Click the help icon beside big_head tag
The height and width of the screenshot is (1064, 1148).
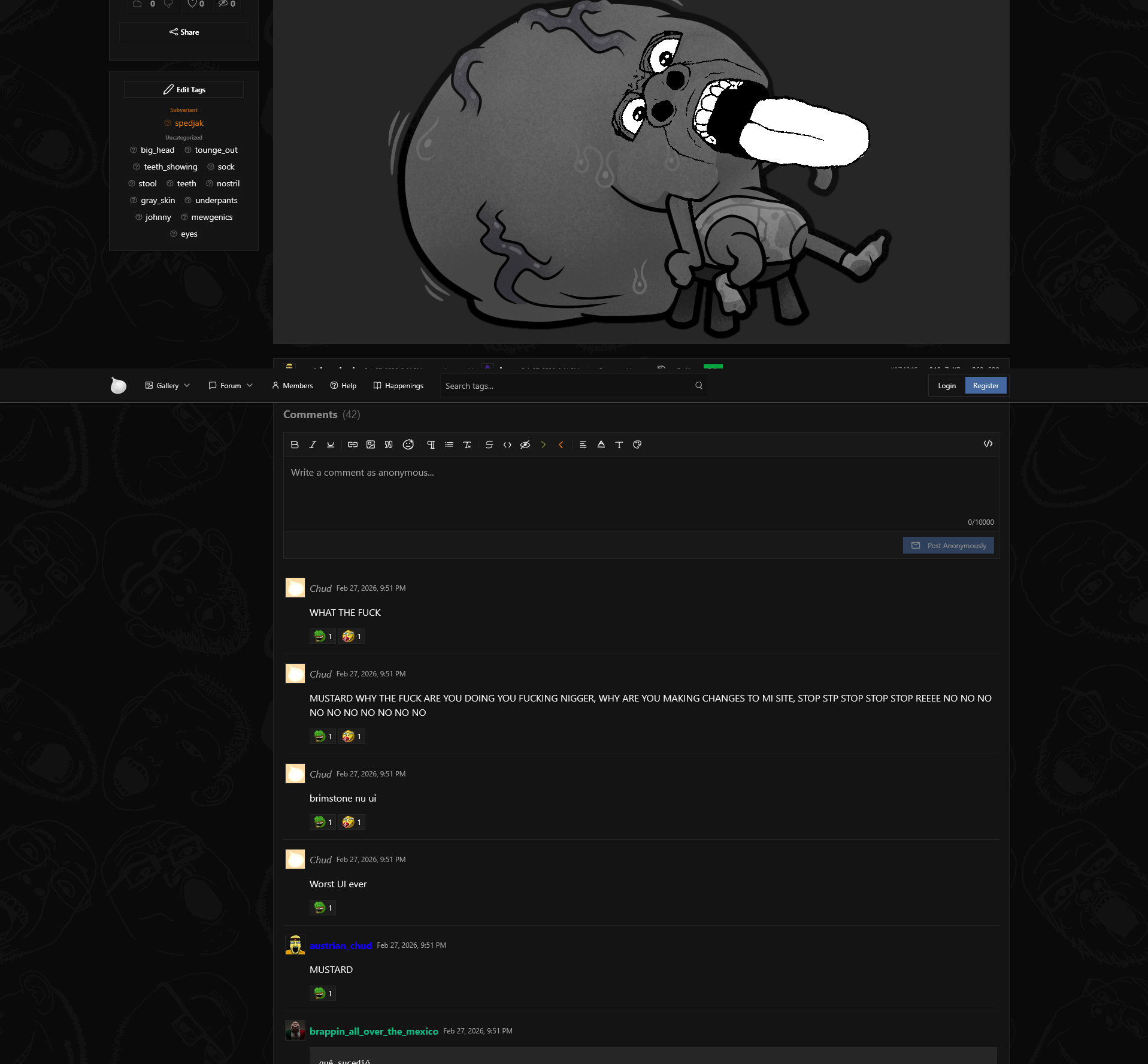point(134,150)
